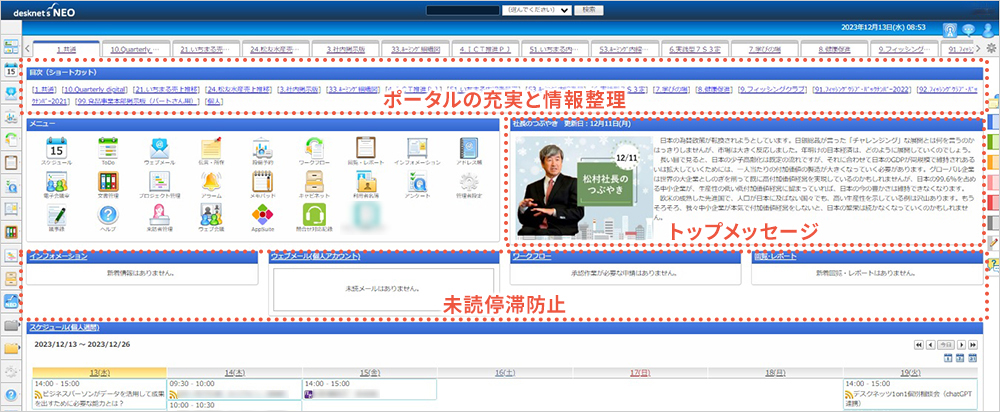Open the 設備予約 facility reservation icon

tap(262, 148)
